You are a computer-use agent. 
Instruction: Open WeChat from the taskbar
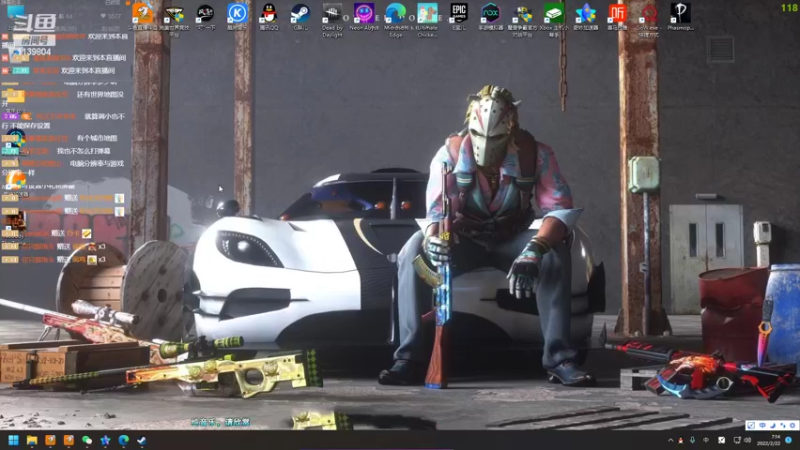pyautogui.click(x=87, y=440)
